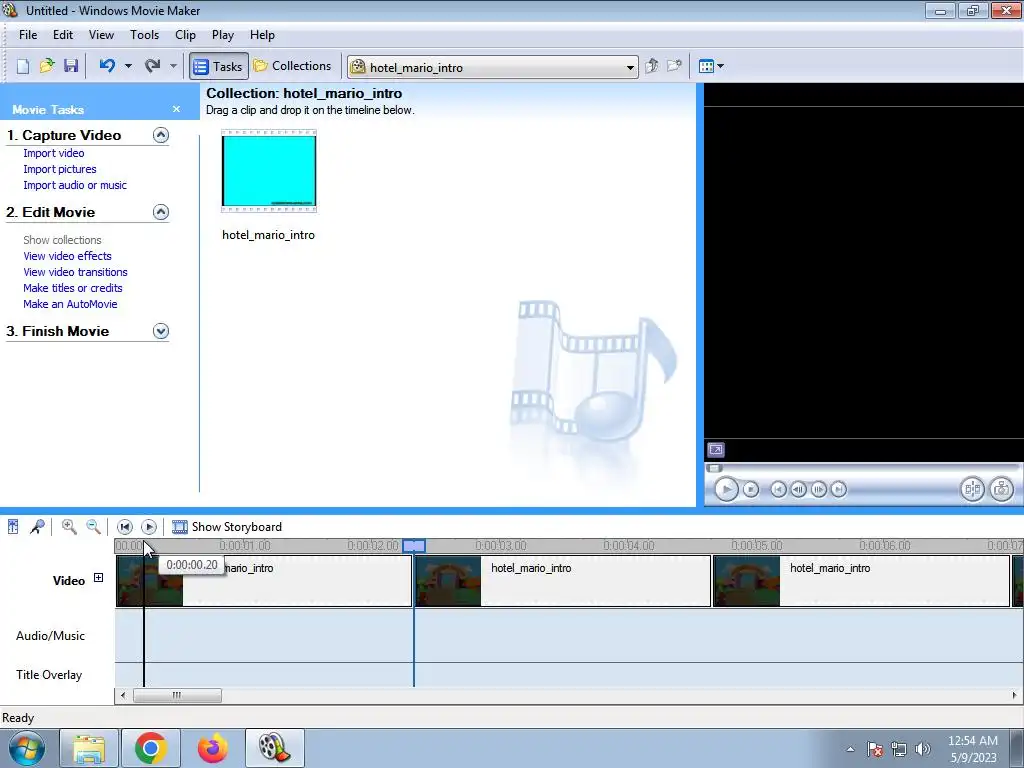Click the preview monitor seek bar
The image size is (1024, 768).
(x=862, y=468)
